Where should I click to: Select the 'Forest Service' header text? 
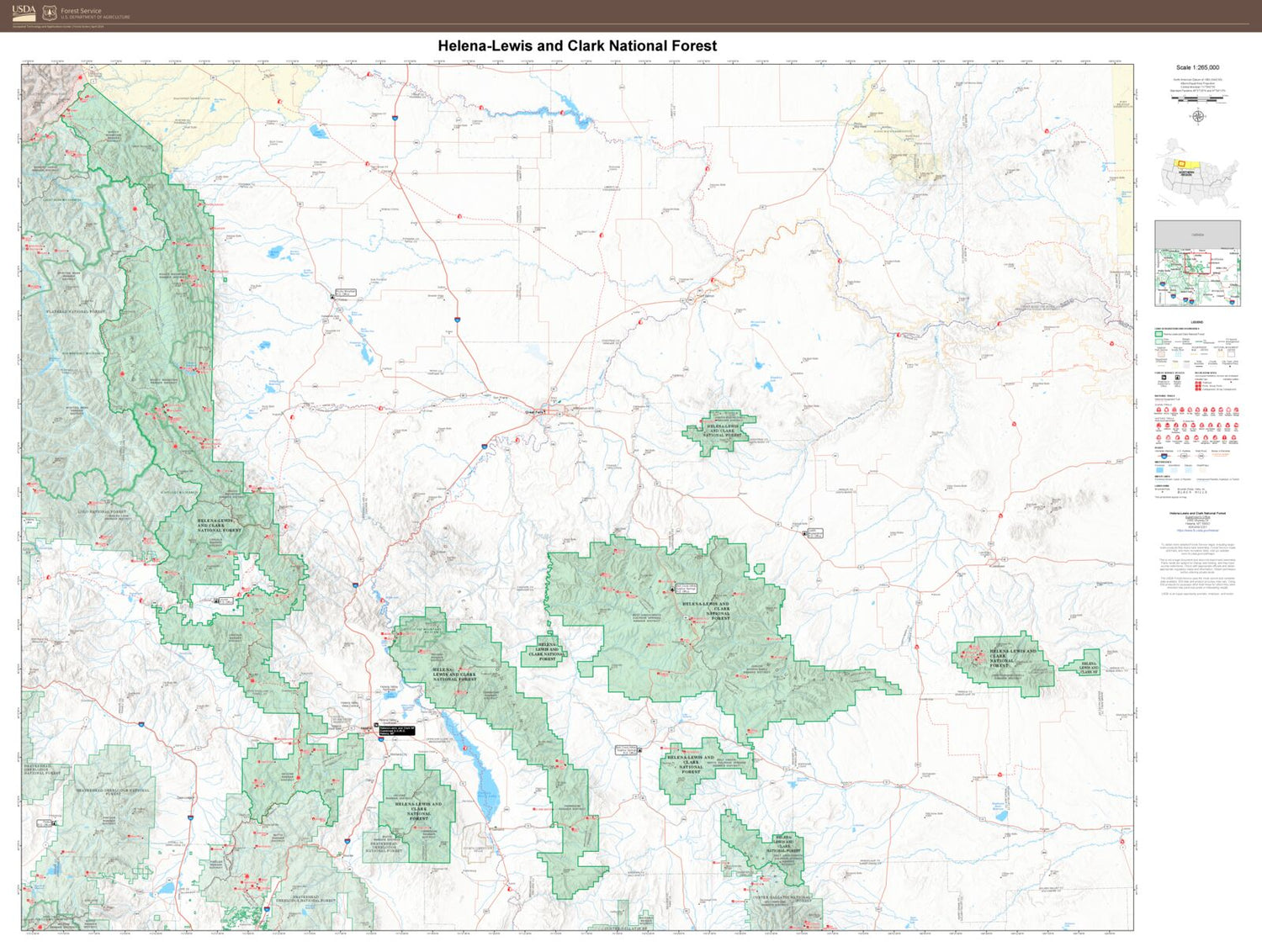[81, 11]
